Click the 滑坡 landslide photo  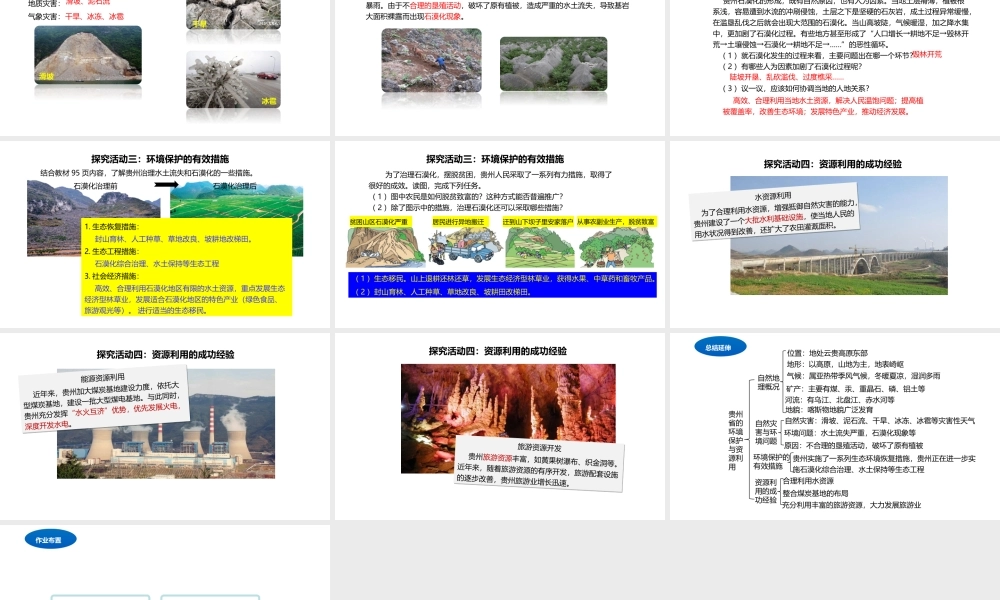coord(88,55)
